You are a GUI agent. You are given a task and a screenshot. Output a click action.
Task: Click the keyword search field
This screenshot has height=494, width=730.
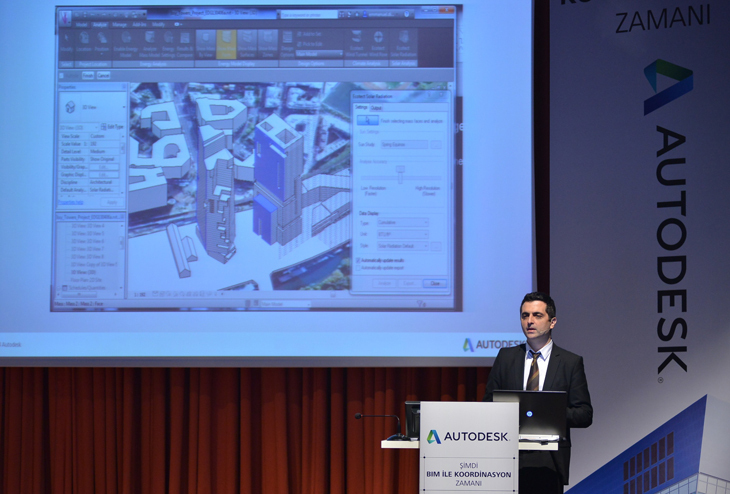(x=309, y=14)
